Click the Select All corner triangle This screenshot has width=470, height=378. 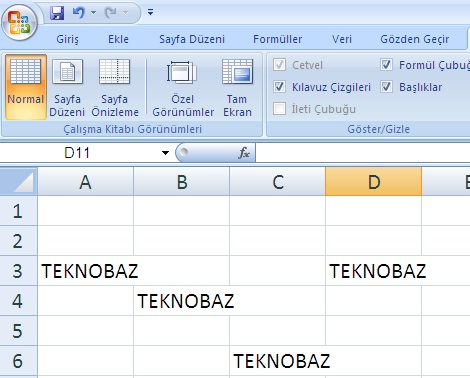(19, 181)
